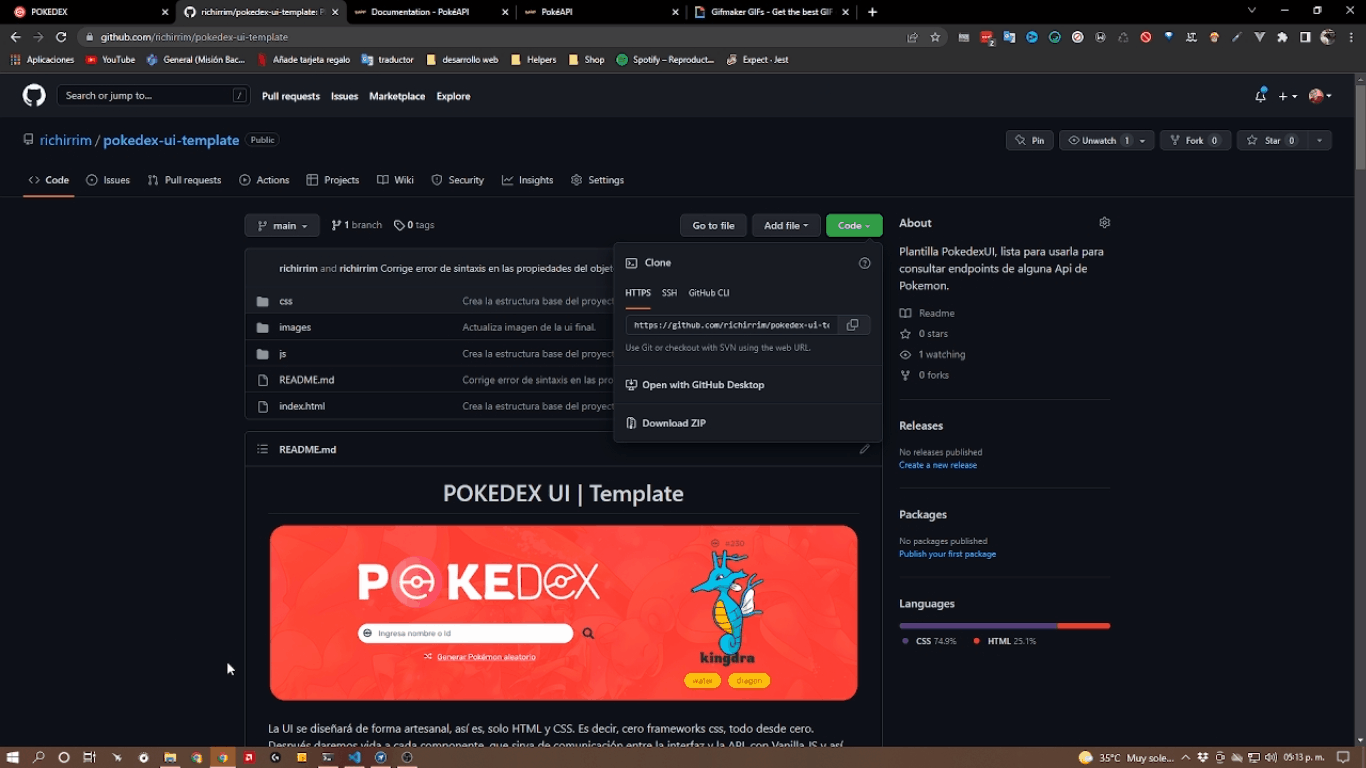Open Readme link in About

927,313
